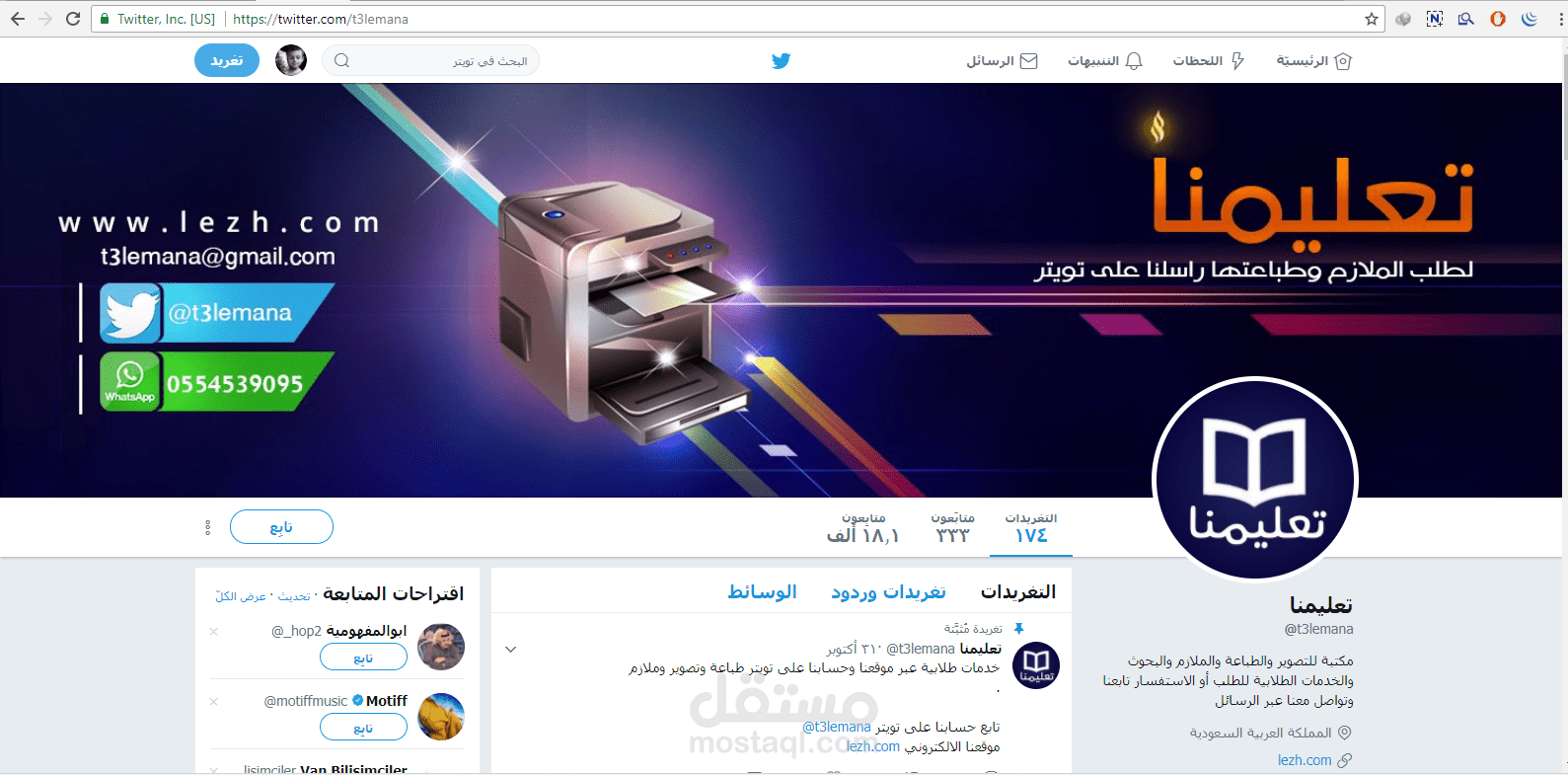This screenshot has width=1568, height=775.
Task: Open the lezh.com link in the profile bio
Action: 1305,760
